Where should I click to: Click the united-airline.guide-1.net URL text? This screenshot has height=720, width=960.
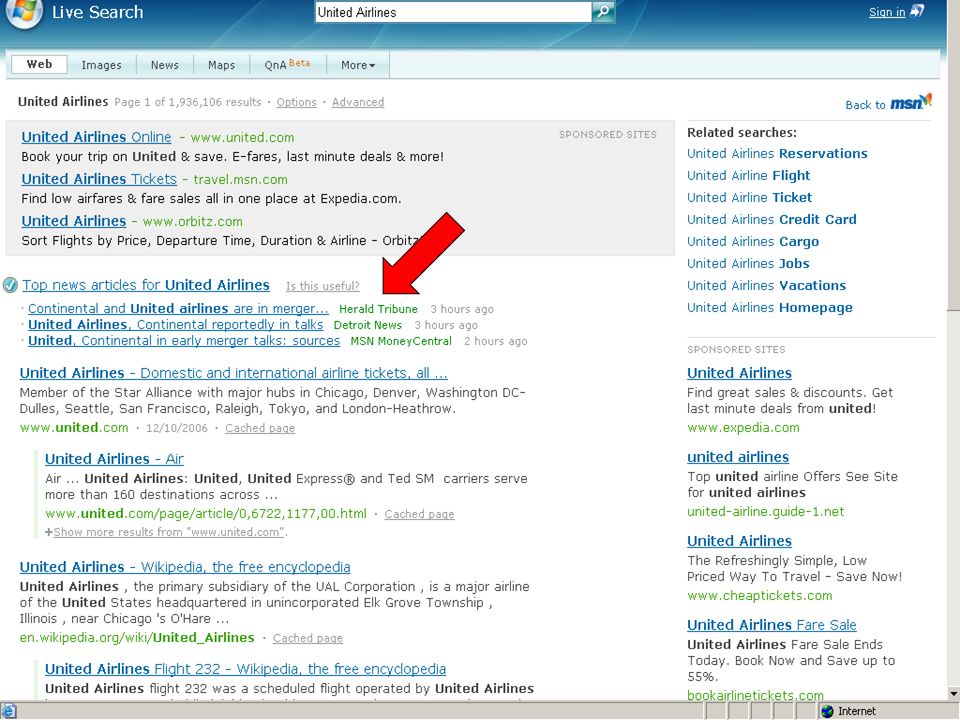[765, 511]
